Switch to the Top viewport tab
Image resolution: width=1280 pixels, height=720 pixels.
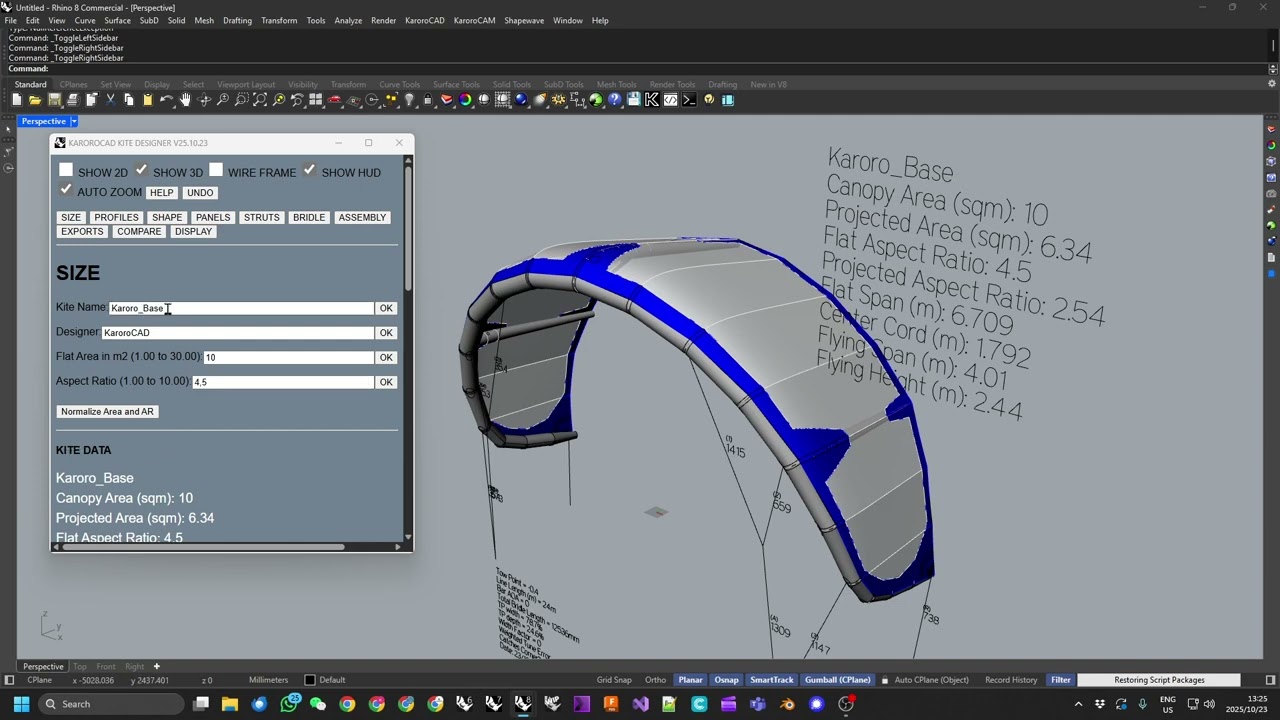coord(80,666)
